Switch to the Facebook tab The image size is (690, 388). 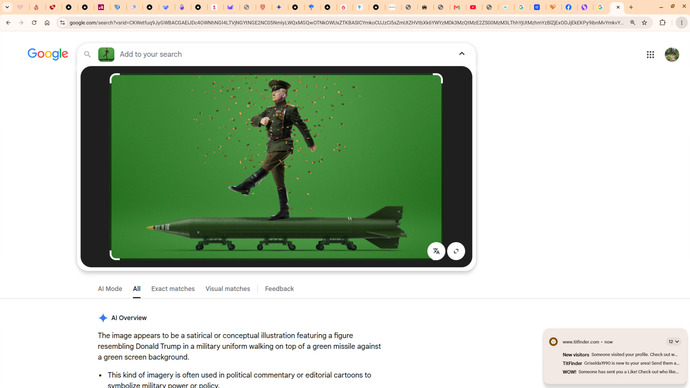[x=569, y=7]
